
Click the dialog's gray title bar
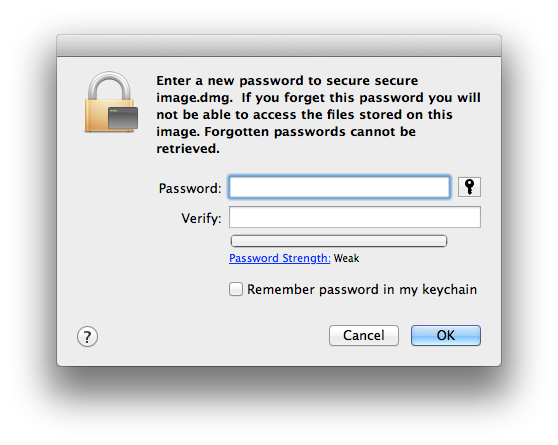[x=279, y=46]
